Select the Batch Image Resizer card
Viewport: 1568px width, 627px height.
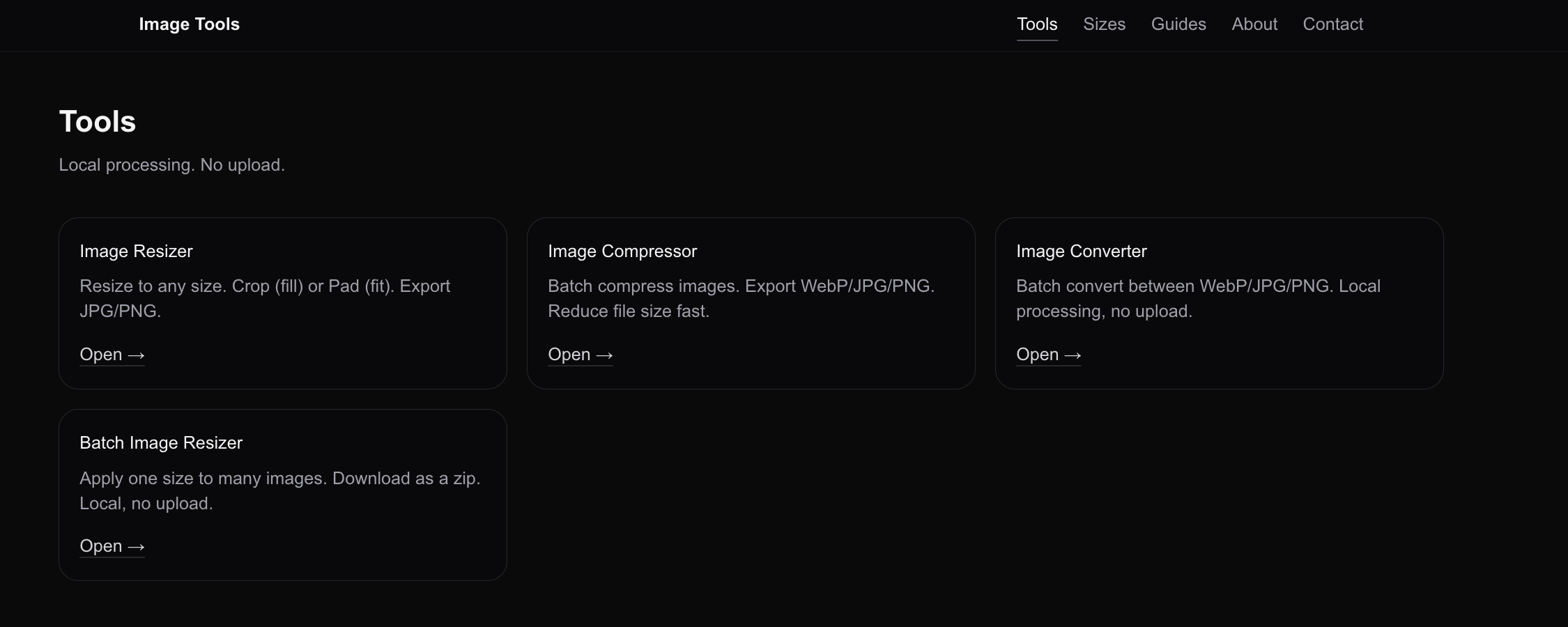(282, 495)
